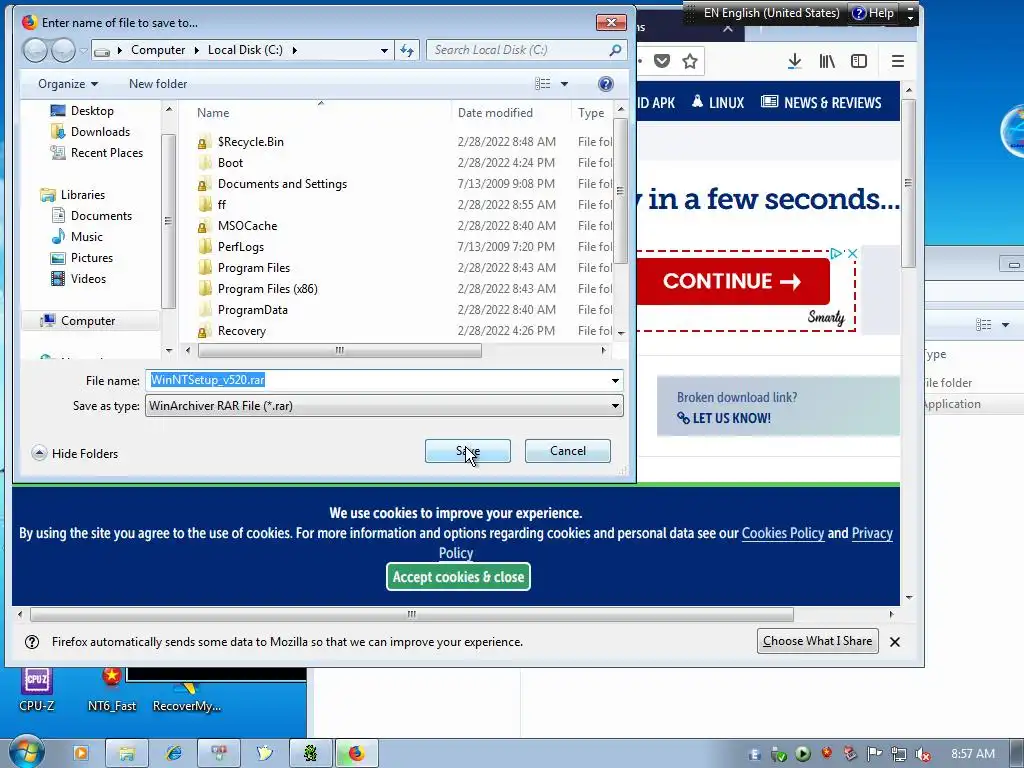Open media player taskbar icon
Viewport: 1024px width, 768px height.
(x=81, y=754)
